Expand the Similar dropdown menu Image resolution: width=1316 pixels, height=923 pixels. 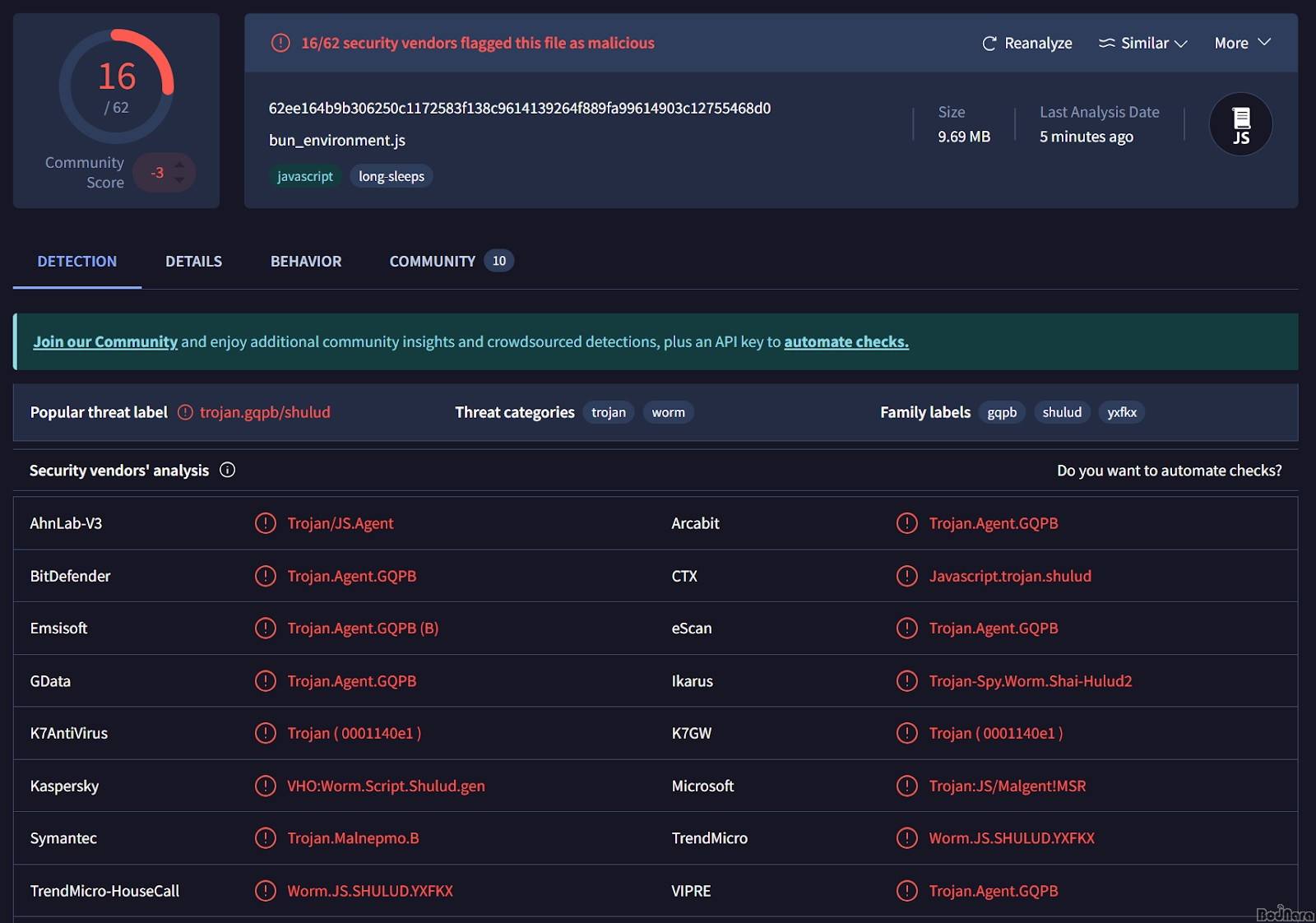[x=1143, y=44]
